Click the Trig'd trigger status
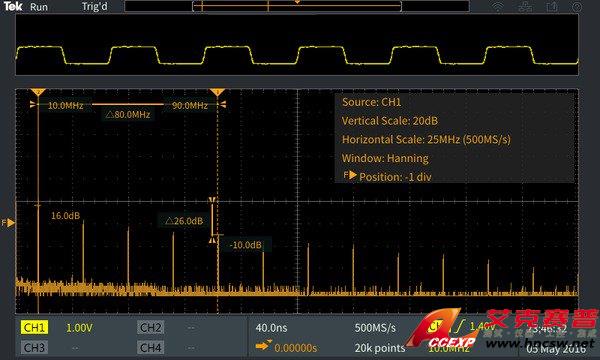This screenshot has width=600, height=360. click(95, 7)
